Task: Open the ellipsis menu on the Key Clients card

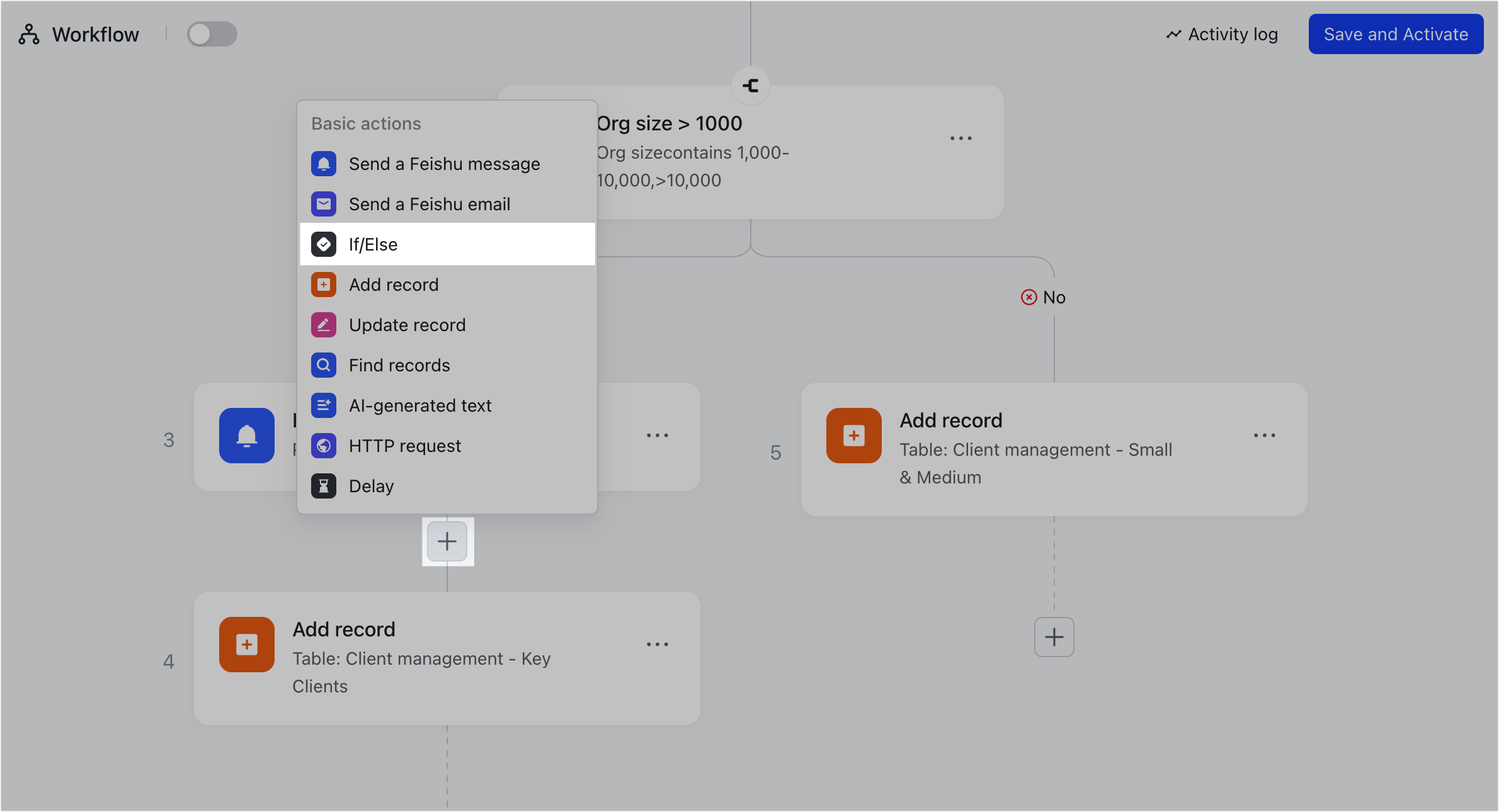Action: coord(657,643)
